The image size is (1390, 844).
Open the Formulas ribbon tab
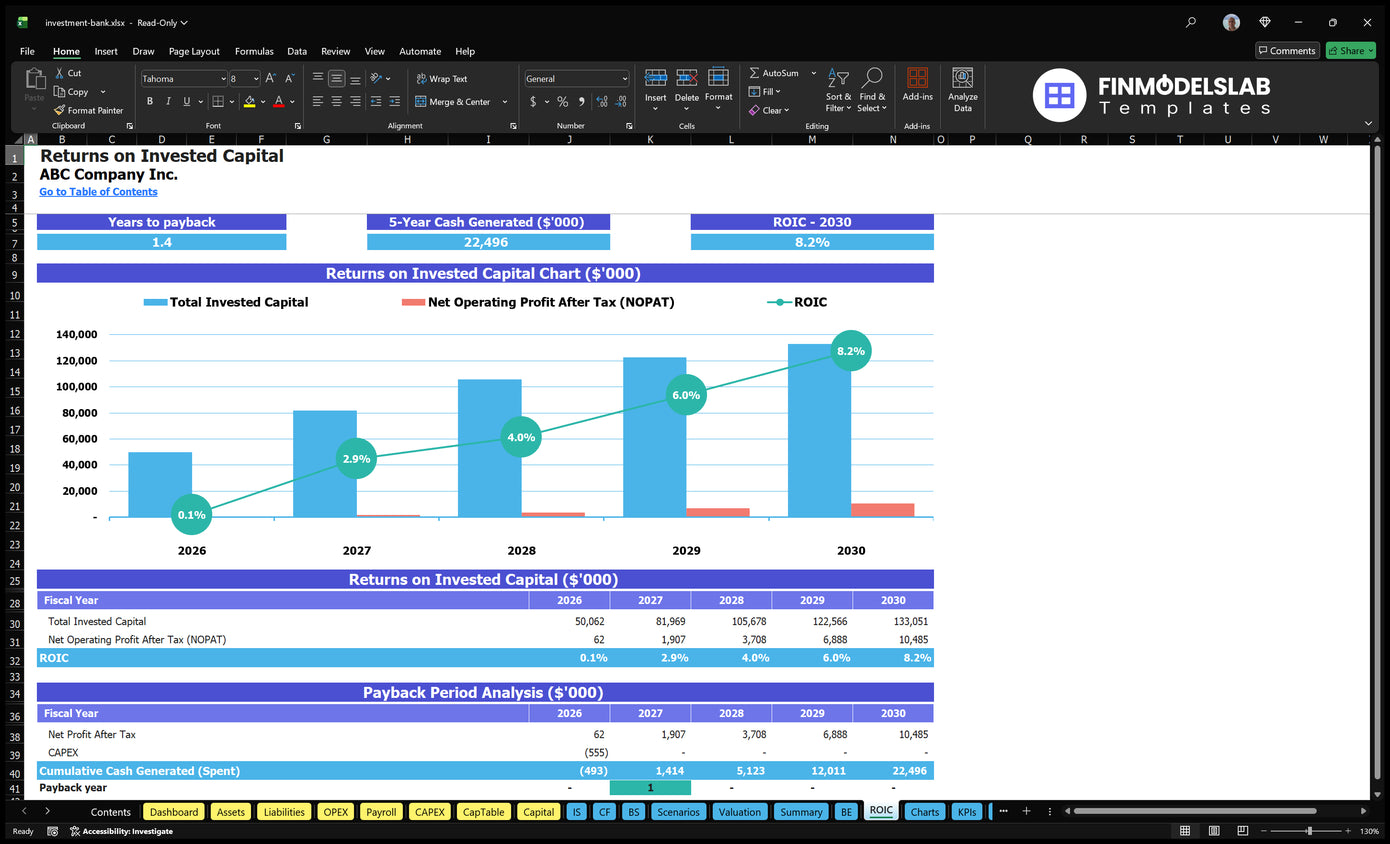click(254, 51)
